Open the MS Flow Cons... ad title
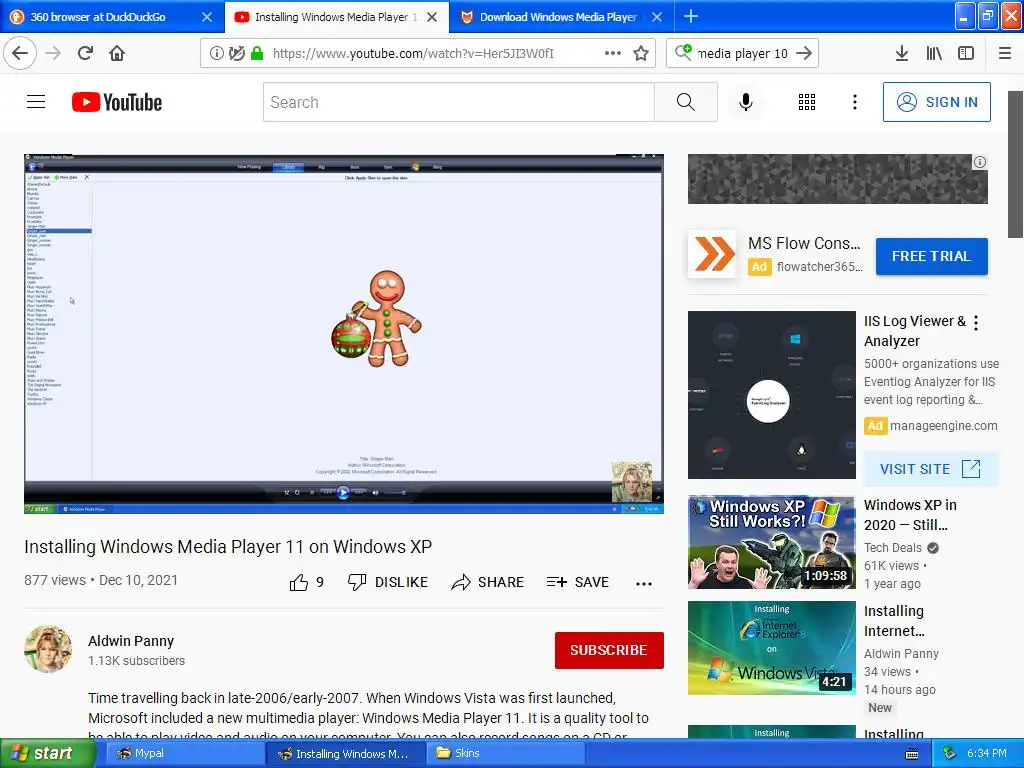Screen dimensions: 1024x768 click(804, 244)
